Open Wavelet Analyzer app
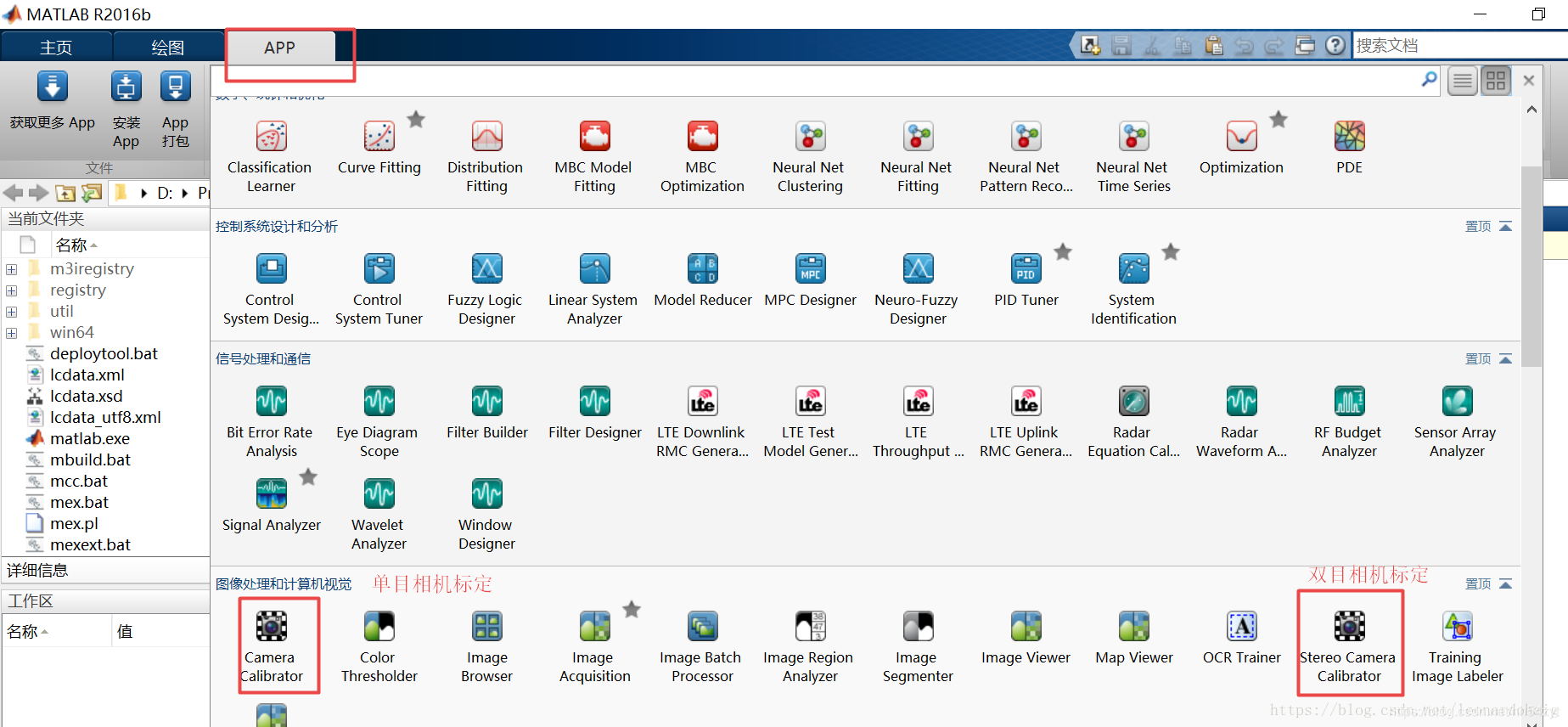Image resolution: width=1568 pixels, height=727 pixels. click(379, 515)
